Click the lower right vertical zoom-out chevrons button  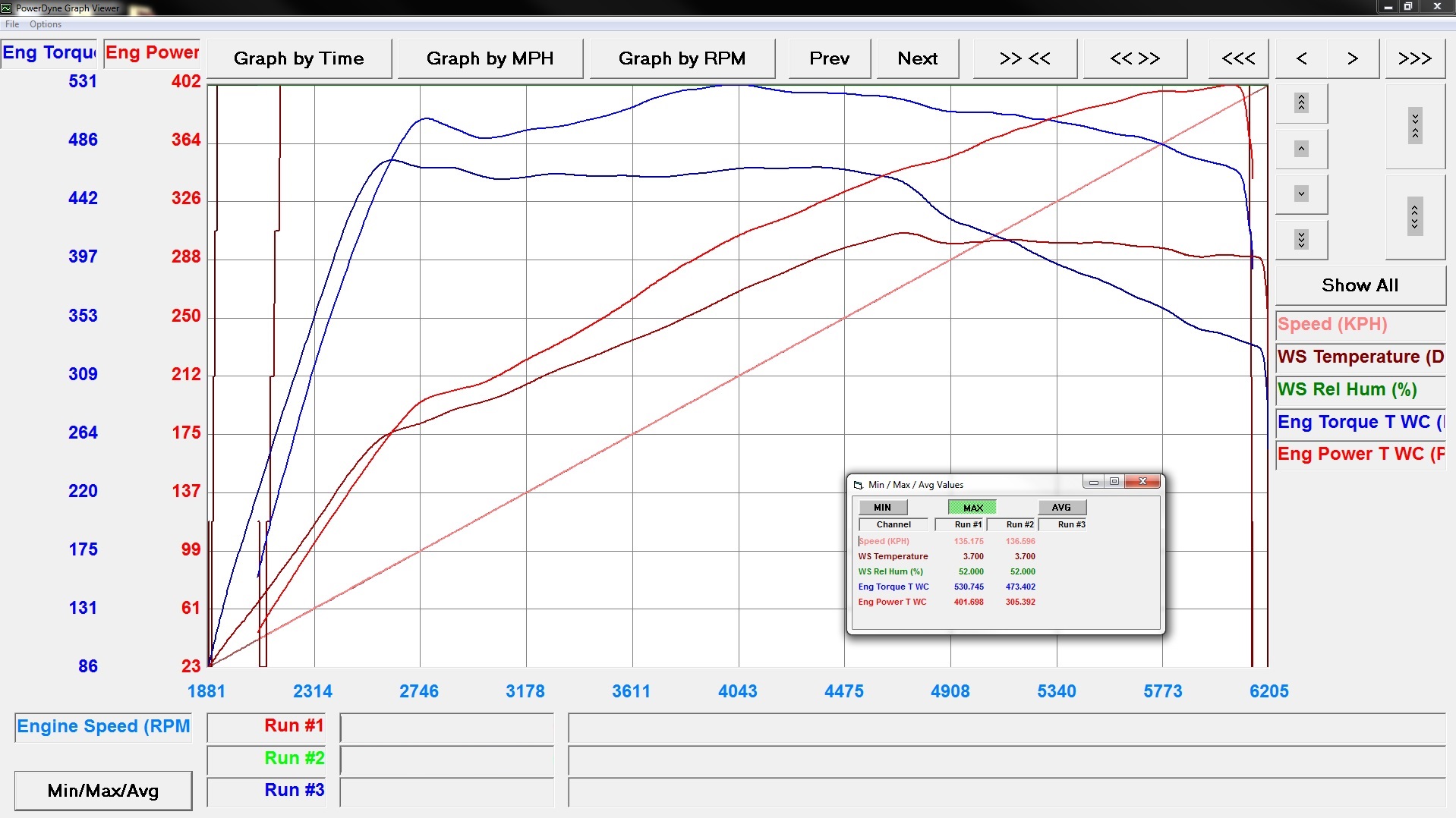pyautogui.click(x=1415, y=217)
